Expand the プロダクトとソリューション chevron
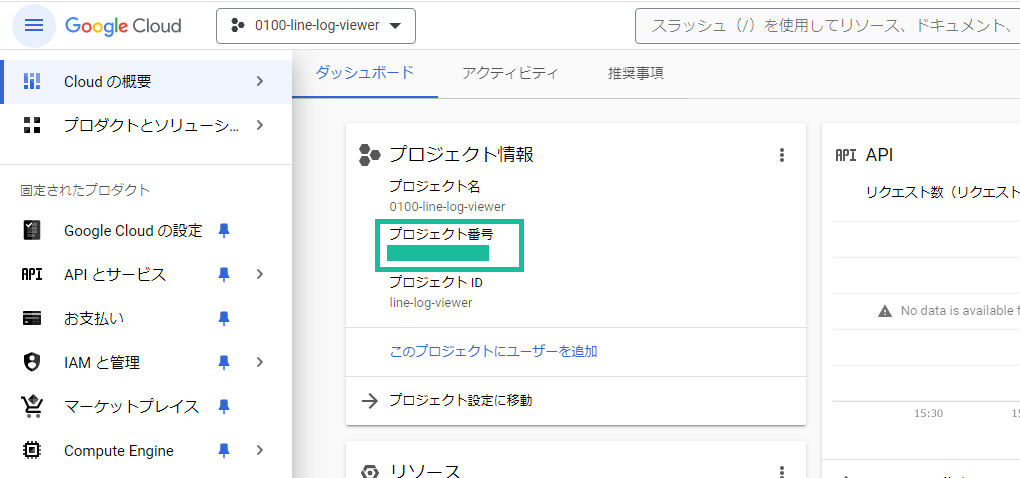This screenshot has height=478, width=1020. tap(260, 125)
